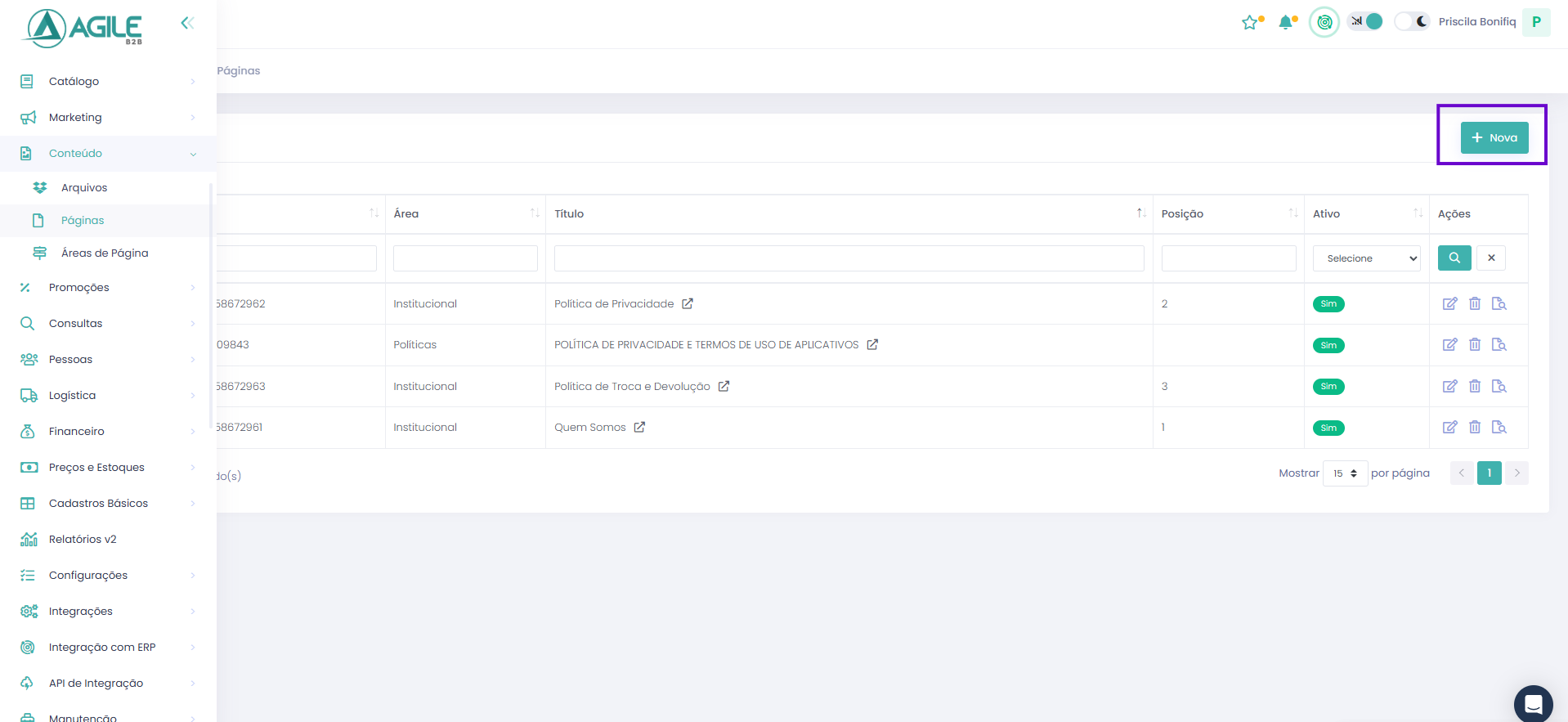Open Configurações menu
The height and width of the screenshot is (722, 1568).
coord(108,575)
